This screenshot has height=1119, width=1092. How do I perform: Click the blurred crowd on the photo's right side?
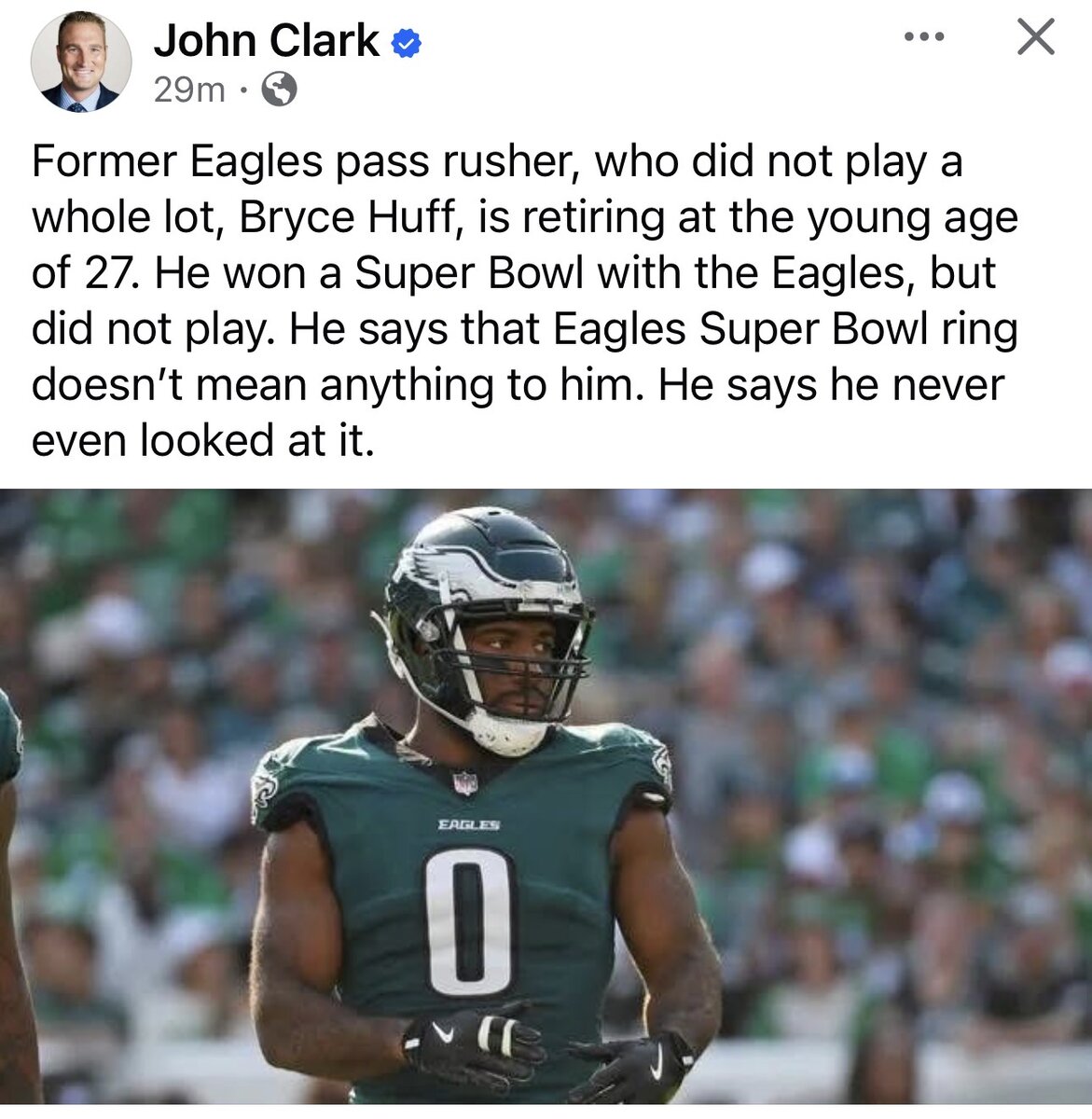(895, 793)
